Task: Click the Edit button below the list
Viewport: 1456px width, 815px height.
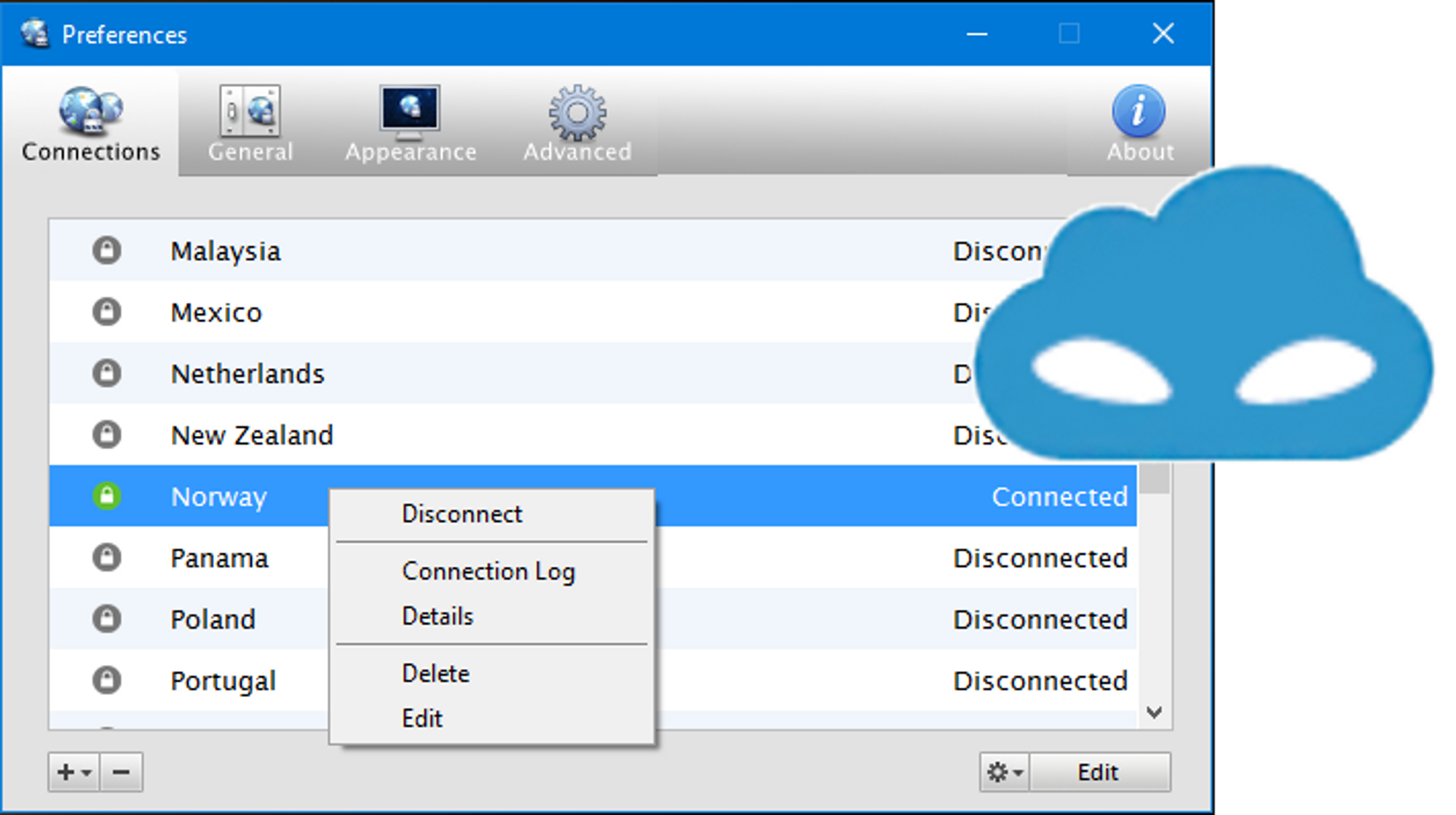Action: (1100, 772)
